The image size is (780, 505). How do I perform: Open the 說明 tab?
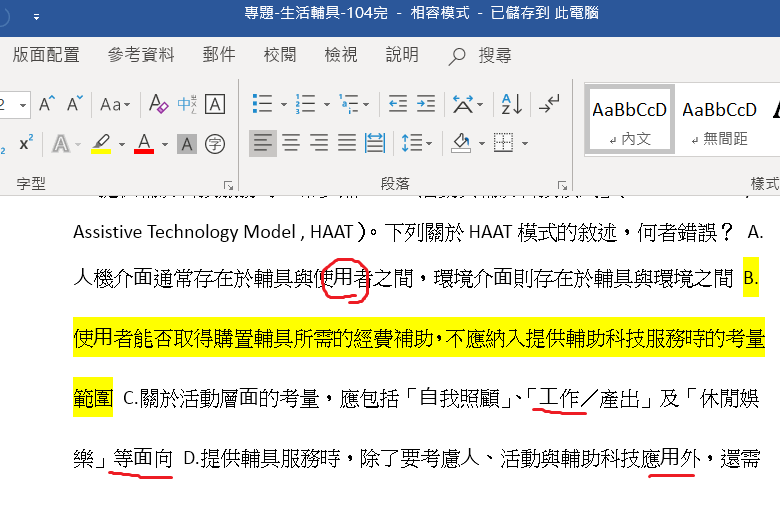click(x=402, y=55)
